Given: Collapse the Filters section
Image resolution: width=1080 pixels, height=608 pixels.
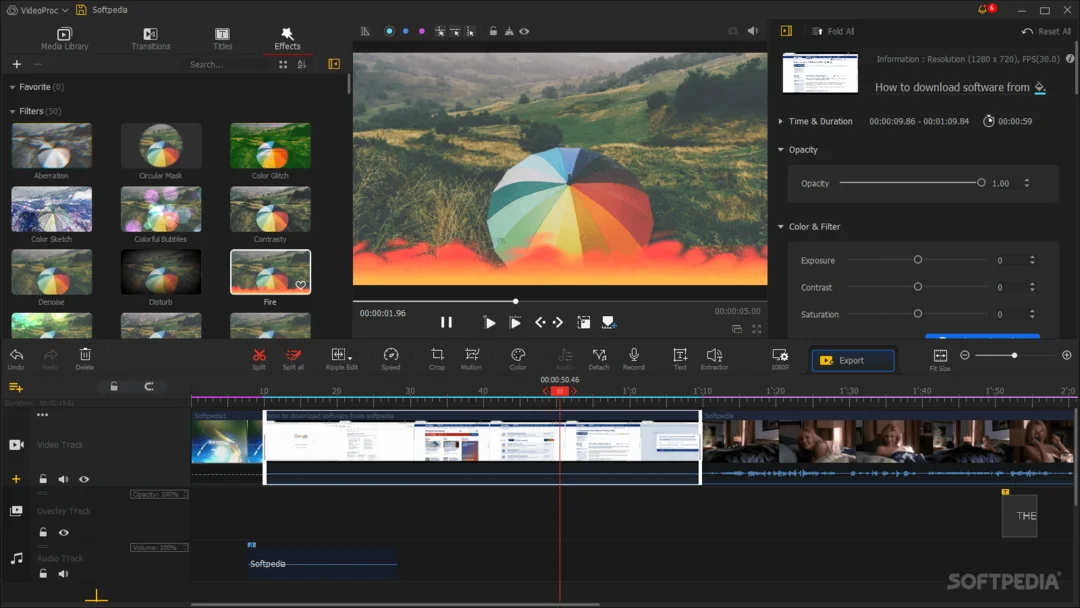Looking at the screenshot, I should coord(12,112).
